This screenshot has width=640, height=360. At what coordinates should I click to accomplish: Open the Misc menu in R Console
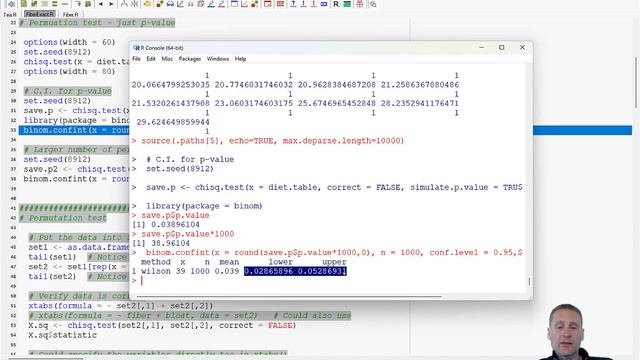coord(167,59)
